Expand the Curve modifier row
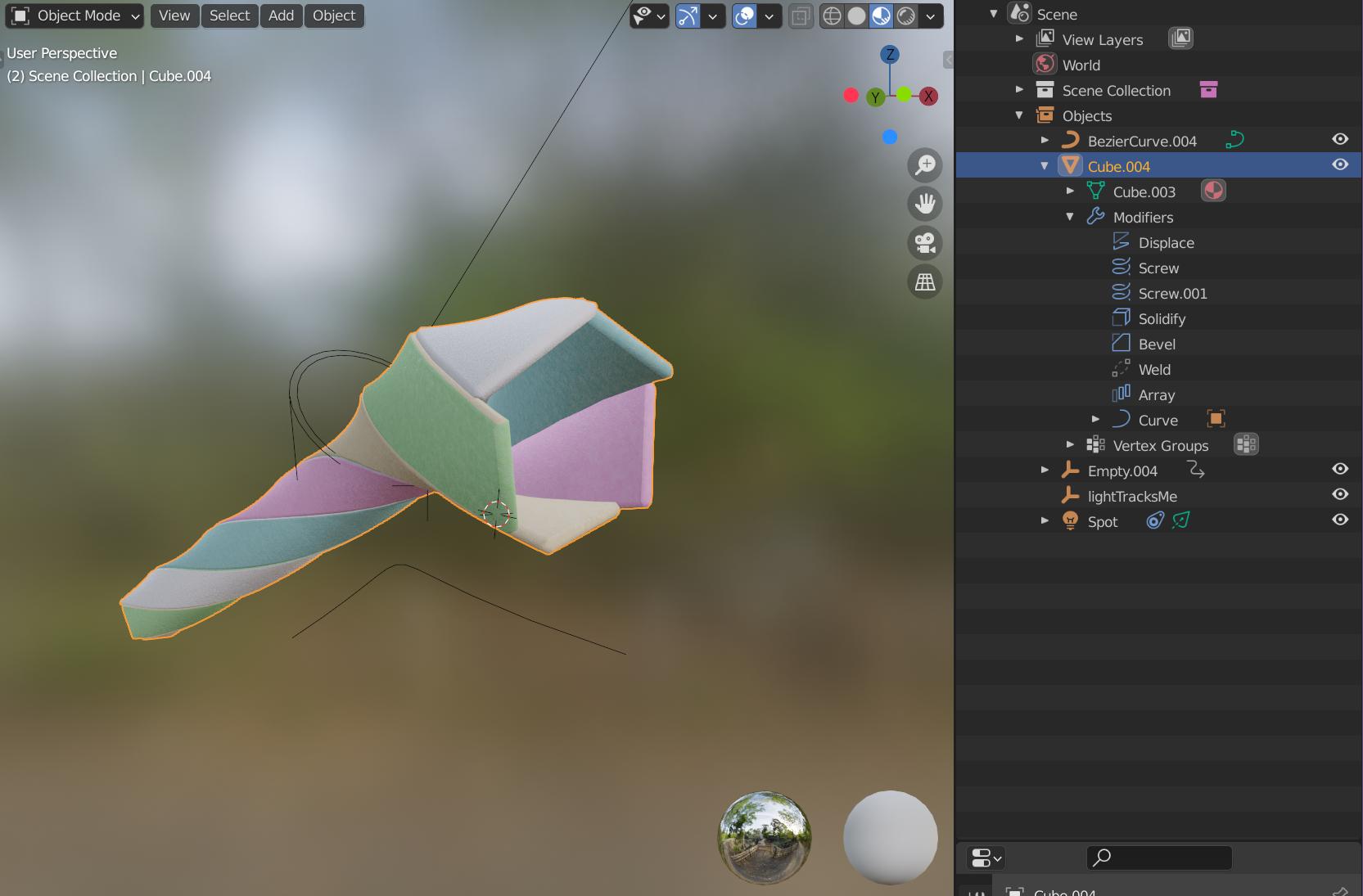 (1095, 419)
